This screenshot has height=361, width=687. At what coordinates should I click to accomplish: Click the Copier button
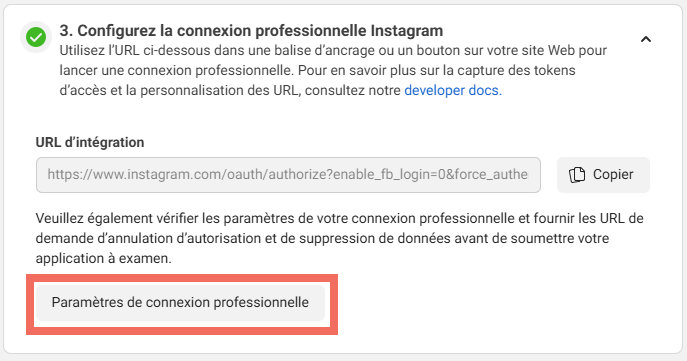tap(603, 175)
